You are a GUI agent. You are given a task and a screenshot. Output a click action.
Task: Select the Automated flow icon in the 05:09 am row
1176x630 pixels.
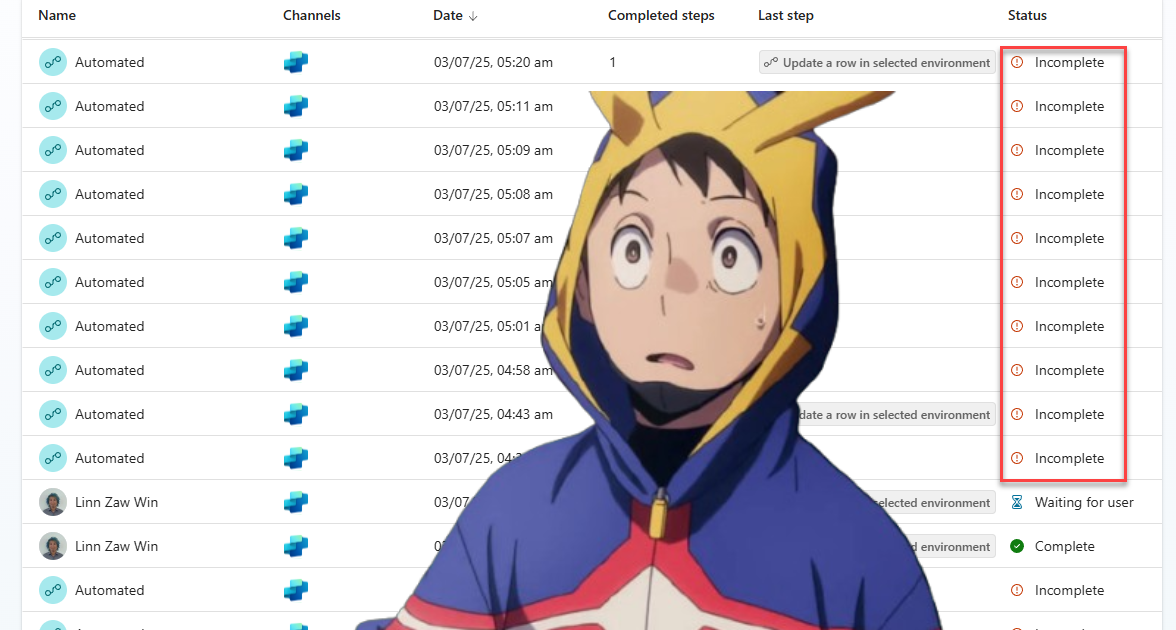[52, 150]
